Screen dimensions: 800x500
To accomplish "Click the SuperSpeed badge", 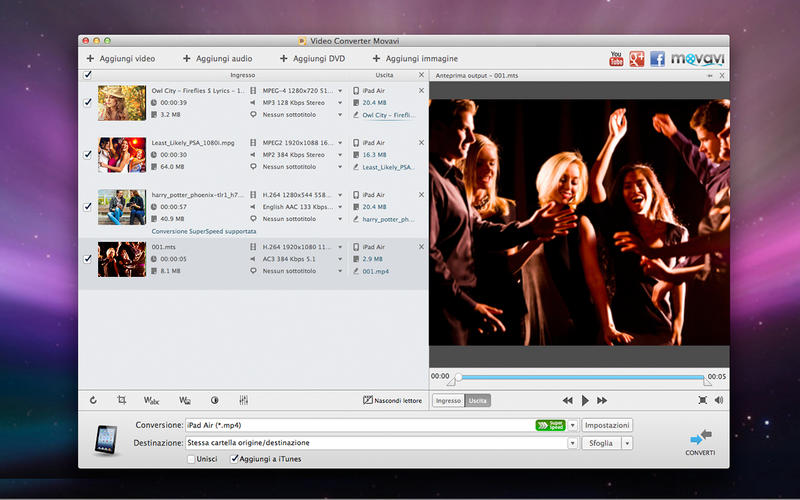I will click(x=551, y=425).
